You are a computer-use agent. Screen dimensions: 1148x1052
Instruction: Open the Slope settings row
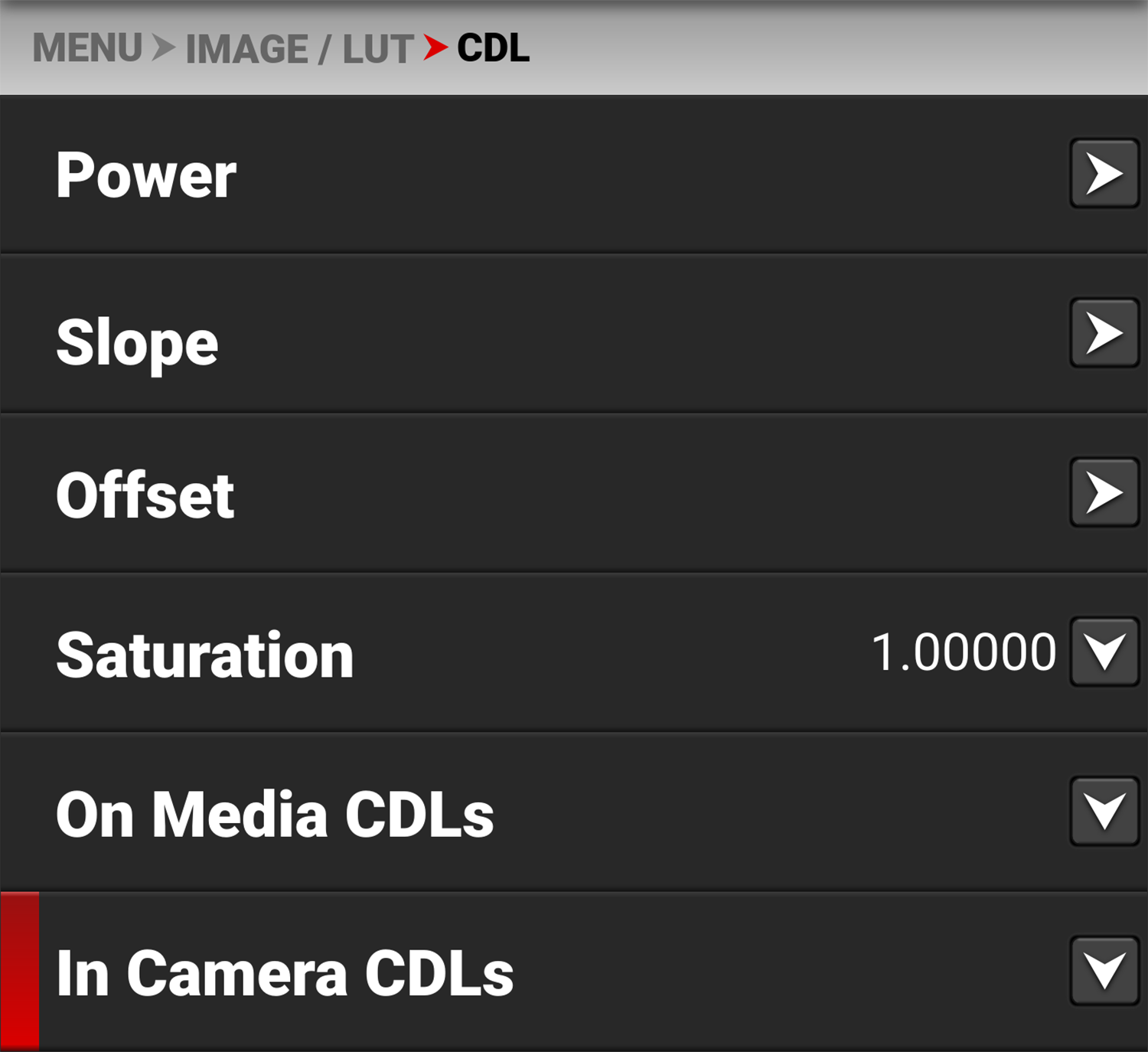136,341
